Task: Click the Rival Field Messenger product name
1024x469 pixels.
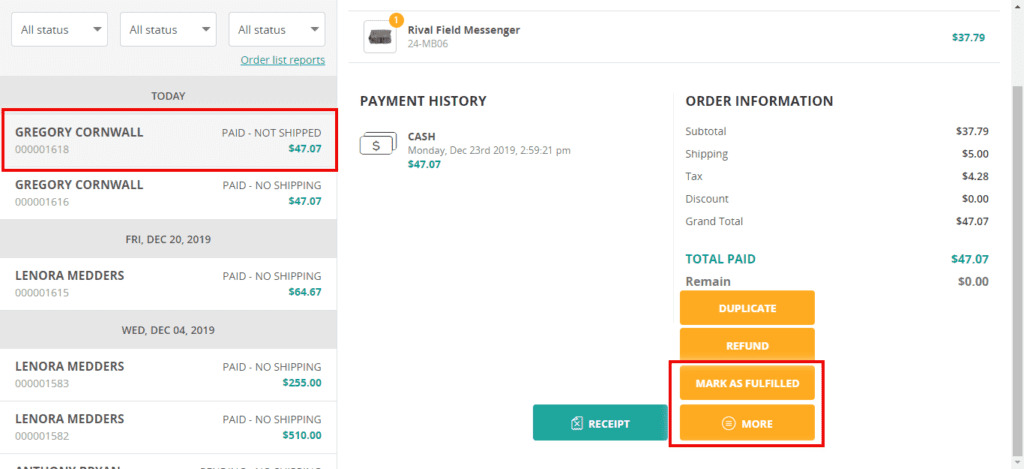Action: (464, 30)
